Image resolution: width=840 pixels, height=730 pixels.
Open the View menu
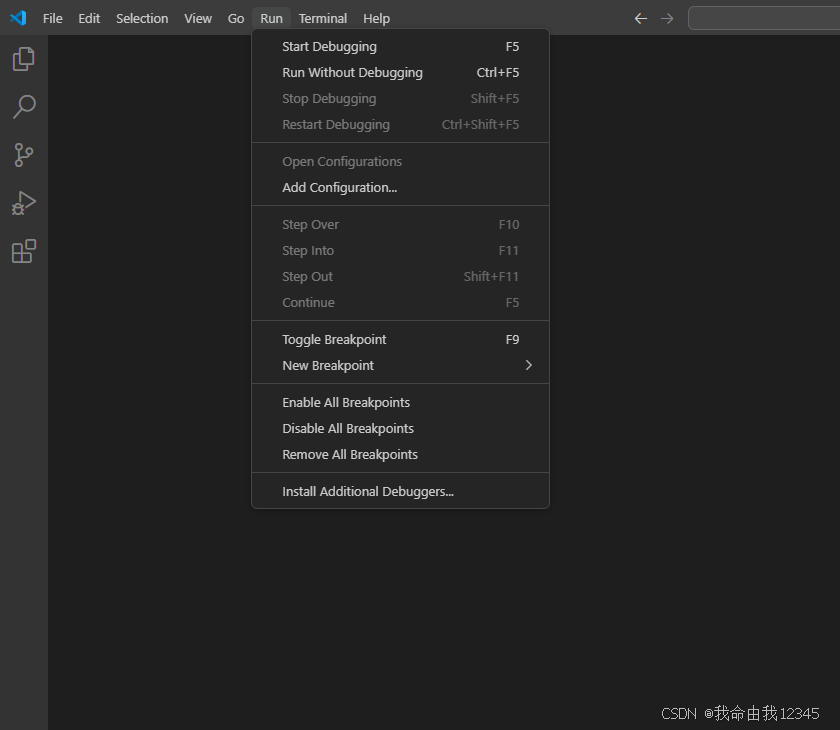click(198, 18)
